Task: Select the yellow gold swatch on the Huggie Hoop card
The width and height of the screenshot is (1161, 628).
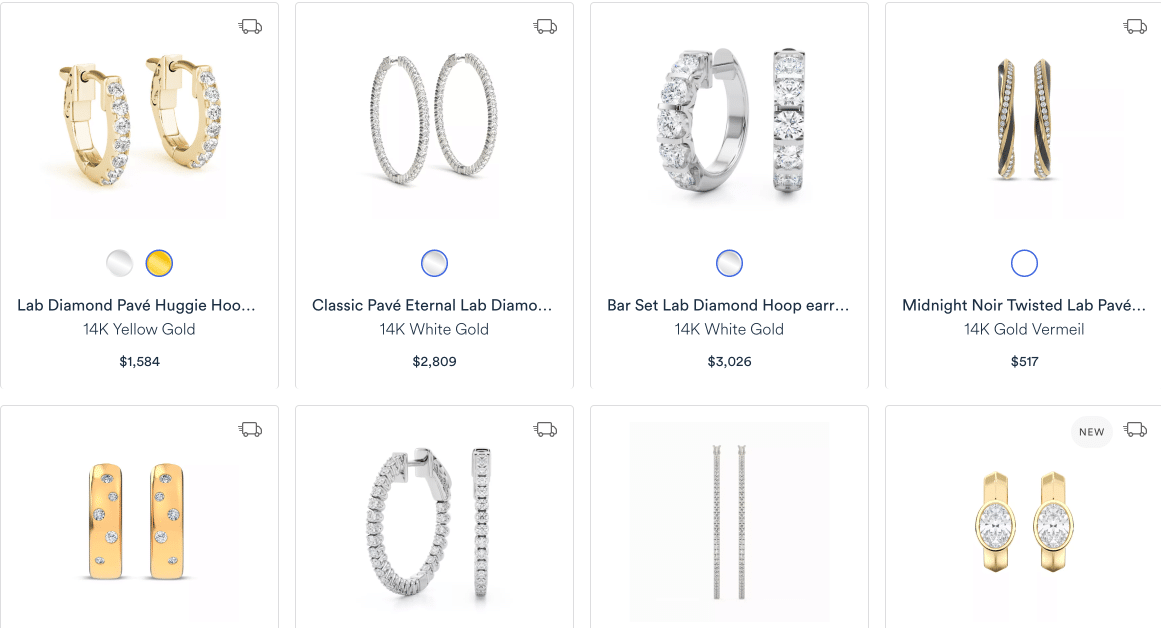Action: point(159,262)
